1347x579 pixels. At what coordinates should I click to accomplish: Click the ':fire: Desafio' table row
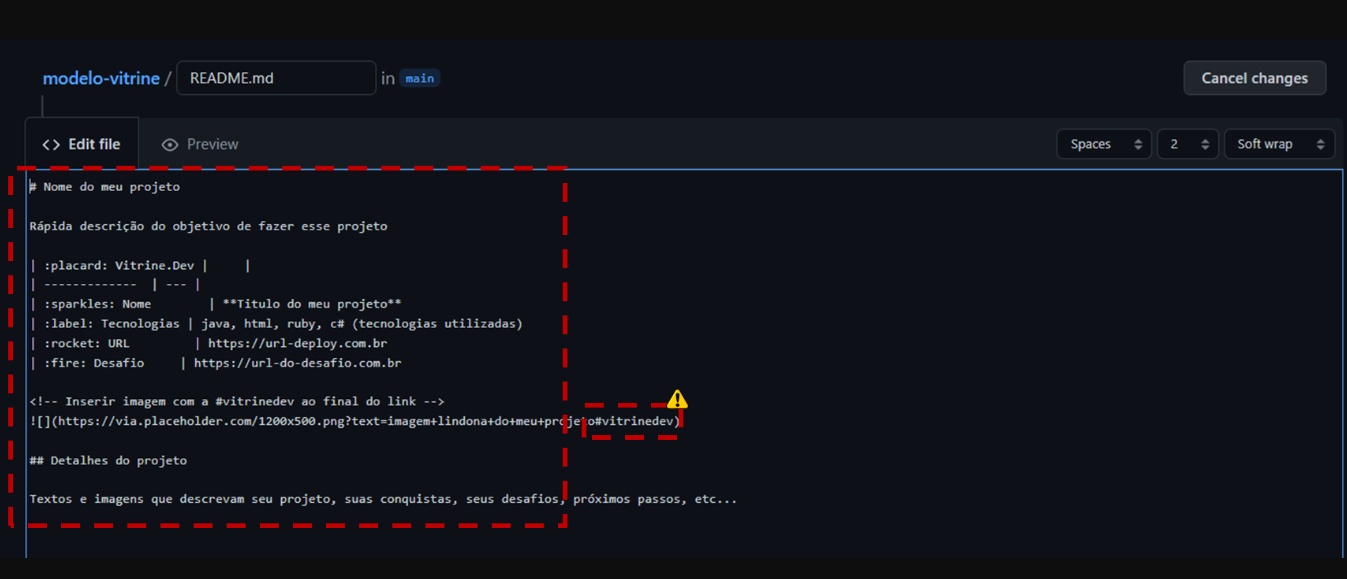[215, 363]
